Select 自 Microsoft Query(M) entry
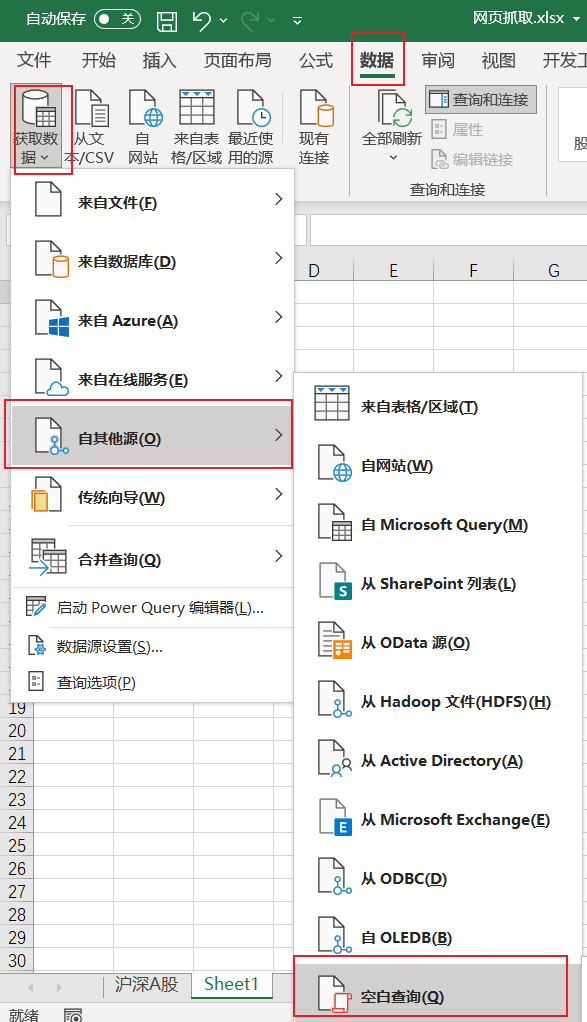This screenshot has height=1022, width=587. [438, 524]
